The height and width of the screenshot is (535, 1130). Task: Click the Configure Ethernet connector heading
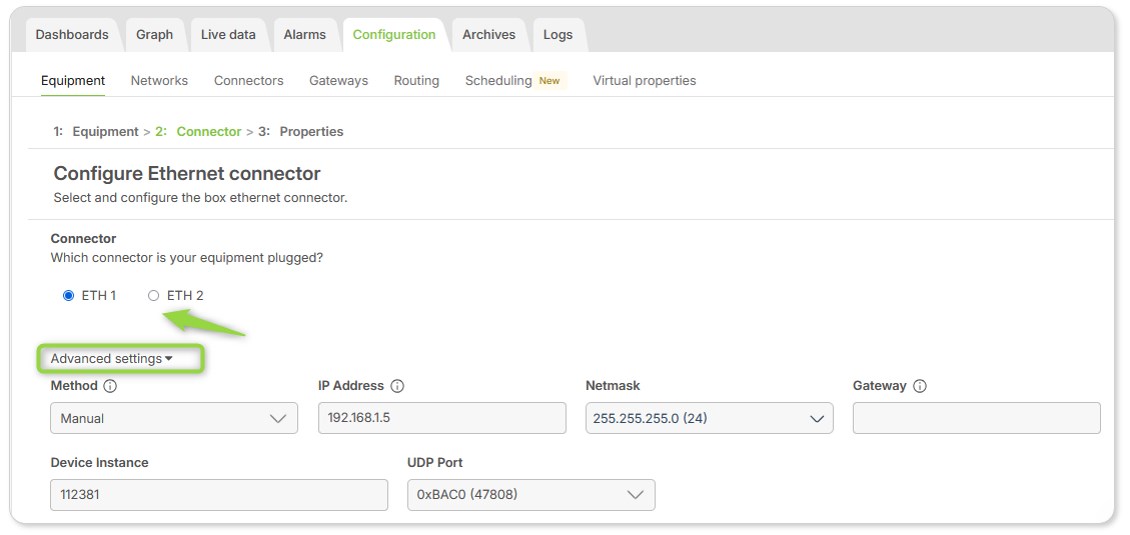(187, 174)
